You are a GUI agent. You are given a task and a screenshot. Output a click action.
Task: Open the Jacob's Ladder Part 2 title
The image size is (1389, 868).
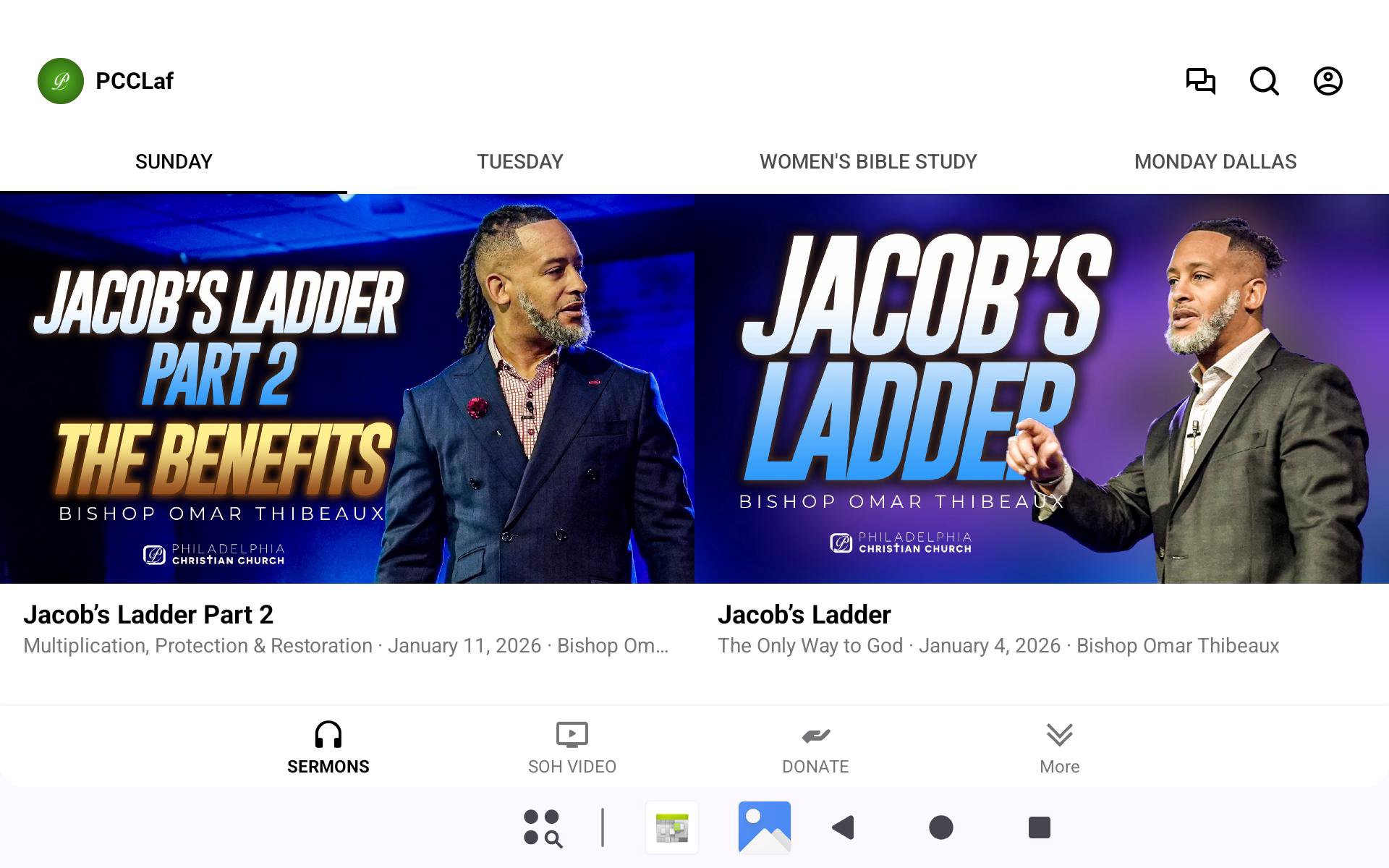click(x=148, y=615)
